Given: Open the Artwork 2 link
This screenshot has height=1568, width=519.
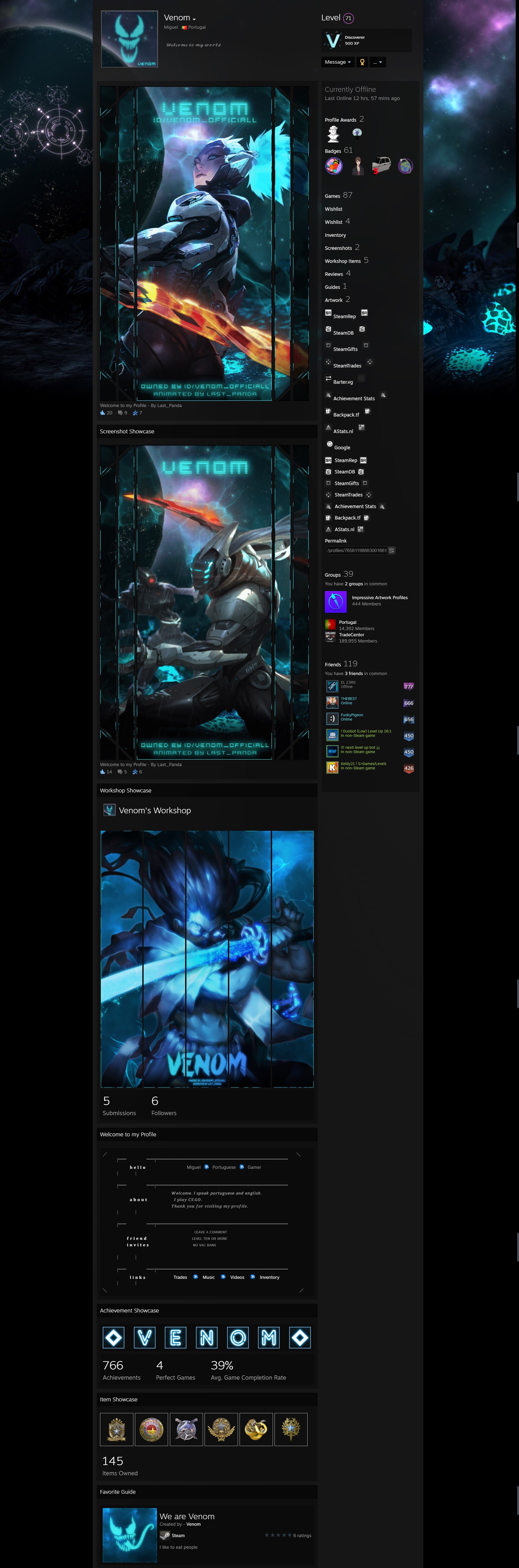Looking at the screenshot, I should pos(337,299).
